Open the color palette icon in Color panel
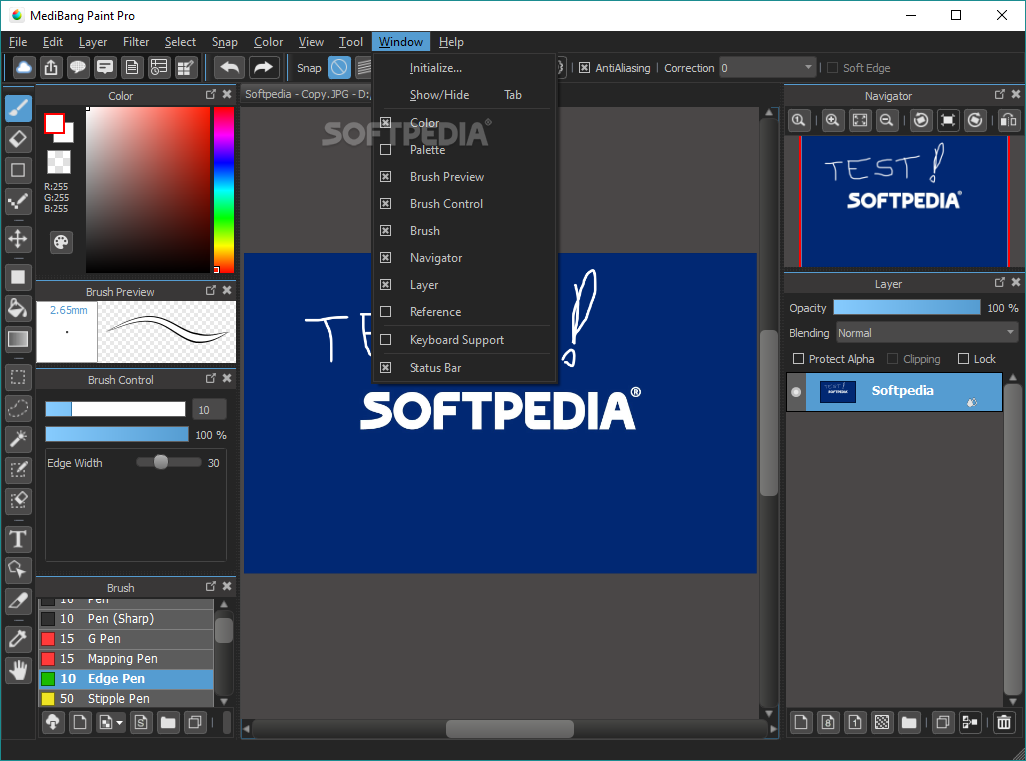This screenshot has height=761, width=1026. [x=61, y=242]
